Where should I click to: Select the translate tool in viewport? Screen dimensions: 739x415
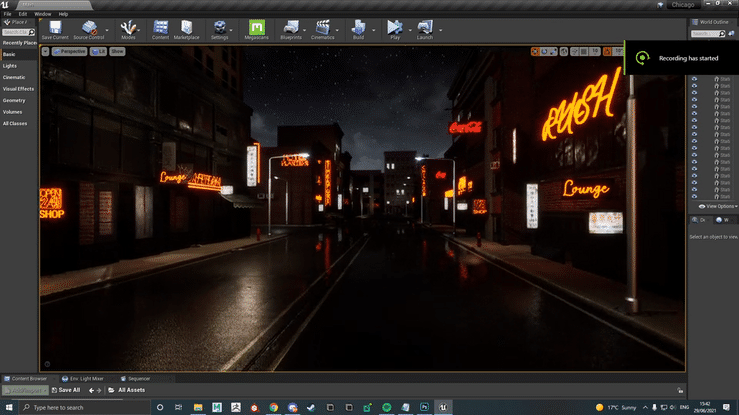535,51
